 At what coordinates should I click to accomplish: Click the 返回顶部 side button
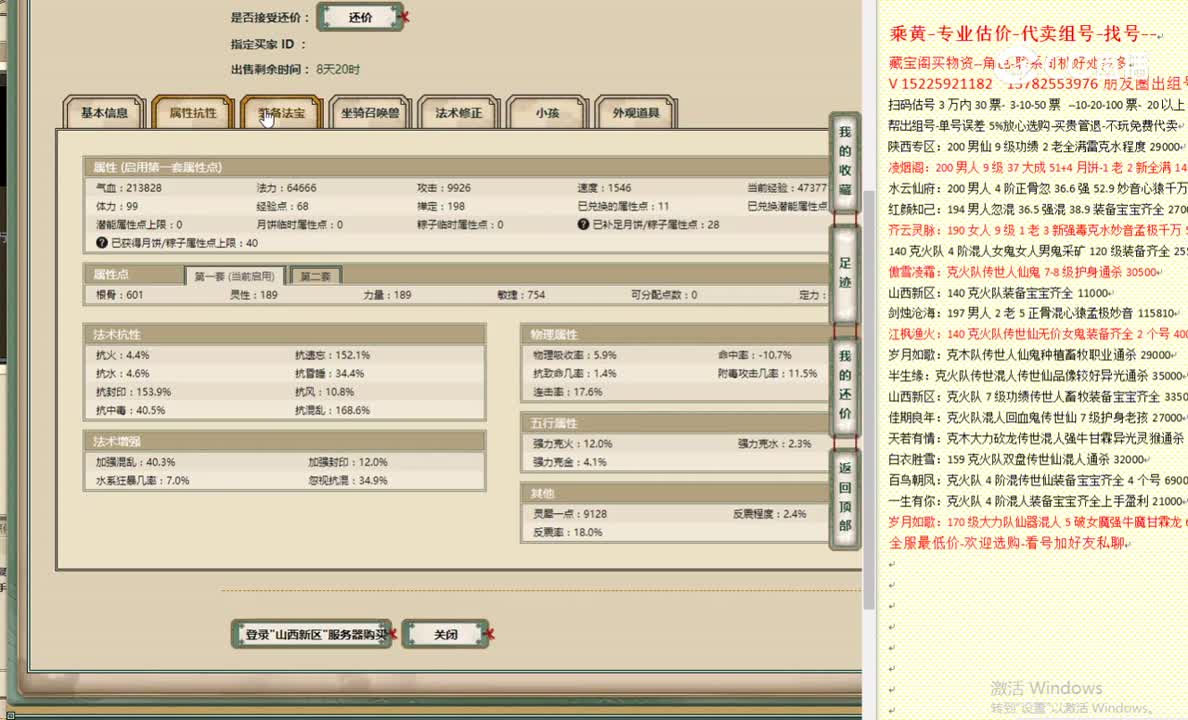845,497
